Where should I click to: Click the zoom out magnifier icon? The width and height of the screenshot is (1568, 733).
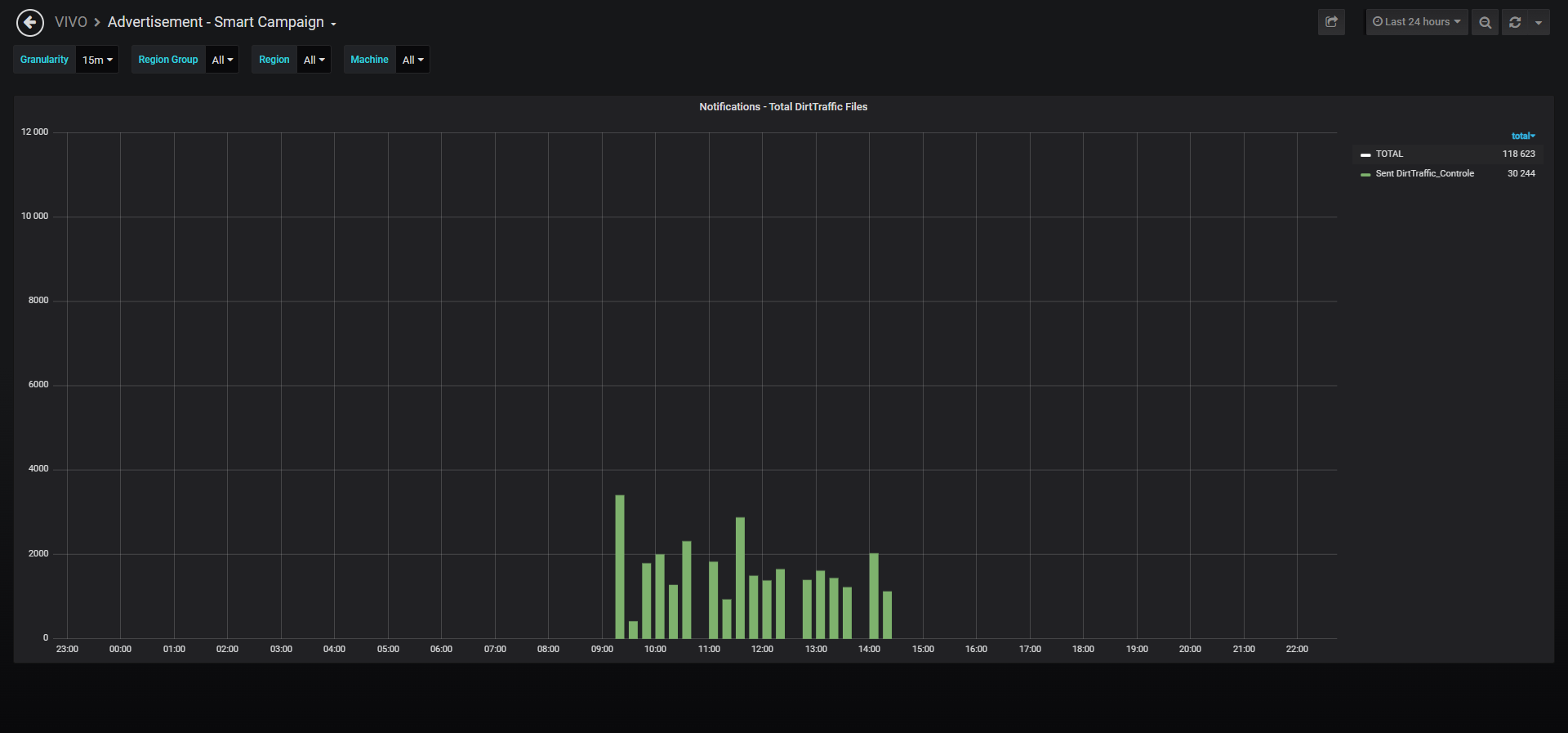coord(1486,22)
